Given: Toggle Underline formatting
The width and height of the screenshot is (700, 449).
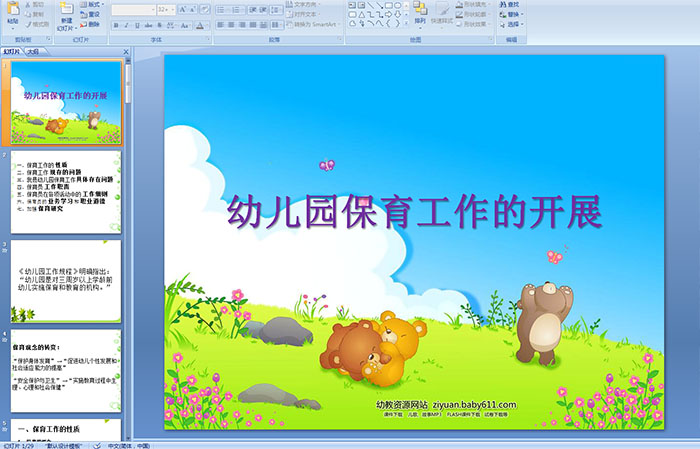Looking at the screenshot, I should [137, 25].
